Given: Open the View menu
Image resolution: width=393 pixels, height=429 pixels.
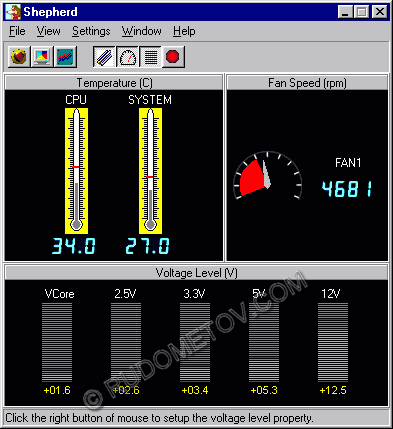Looking at the screenshot, I should pyautogui.click(x=49, y=31).
